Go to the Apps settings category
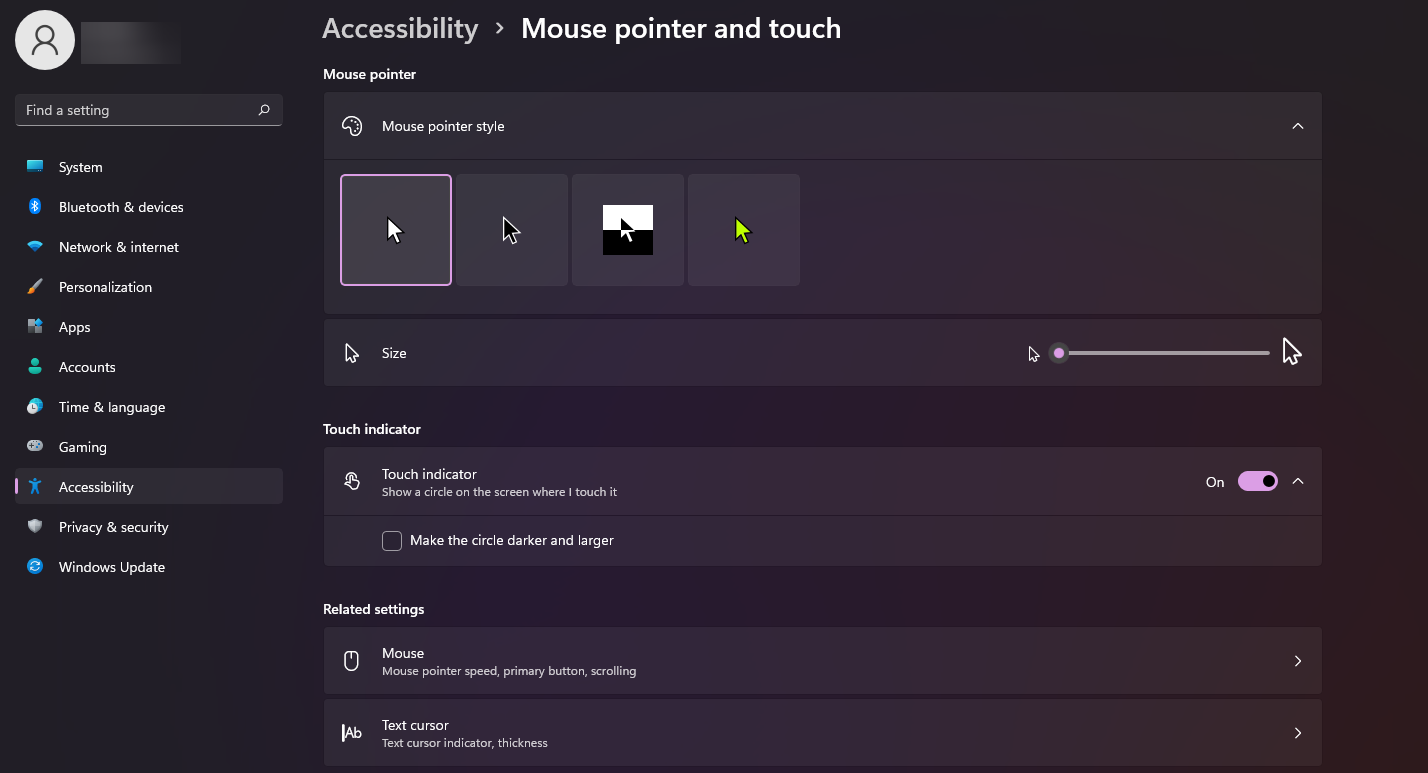 click(149, 327)
